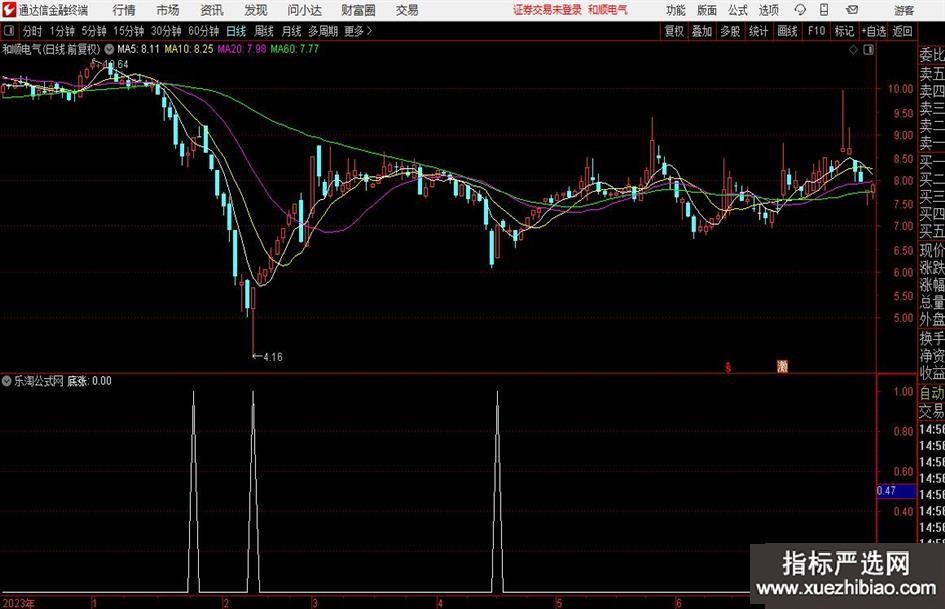Click the 多股 multi-stock toolbar button

pyautogui.click(x=730, y=31)
